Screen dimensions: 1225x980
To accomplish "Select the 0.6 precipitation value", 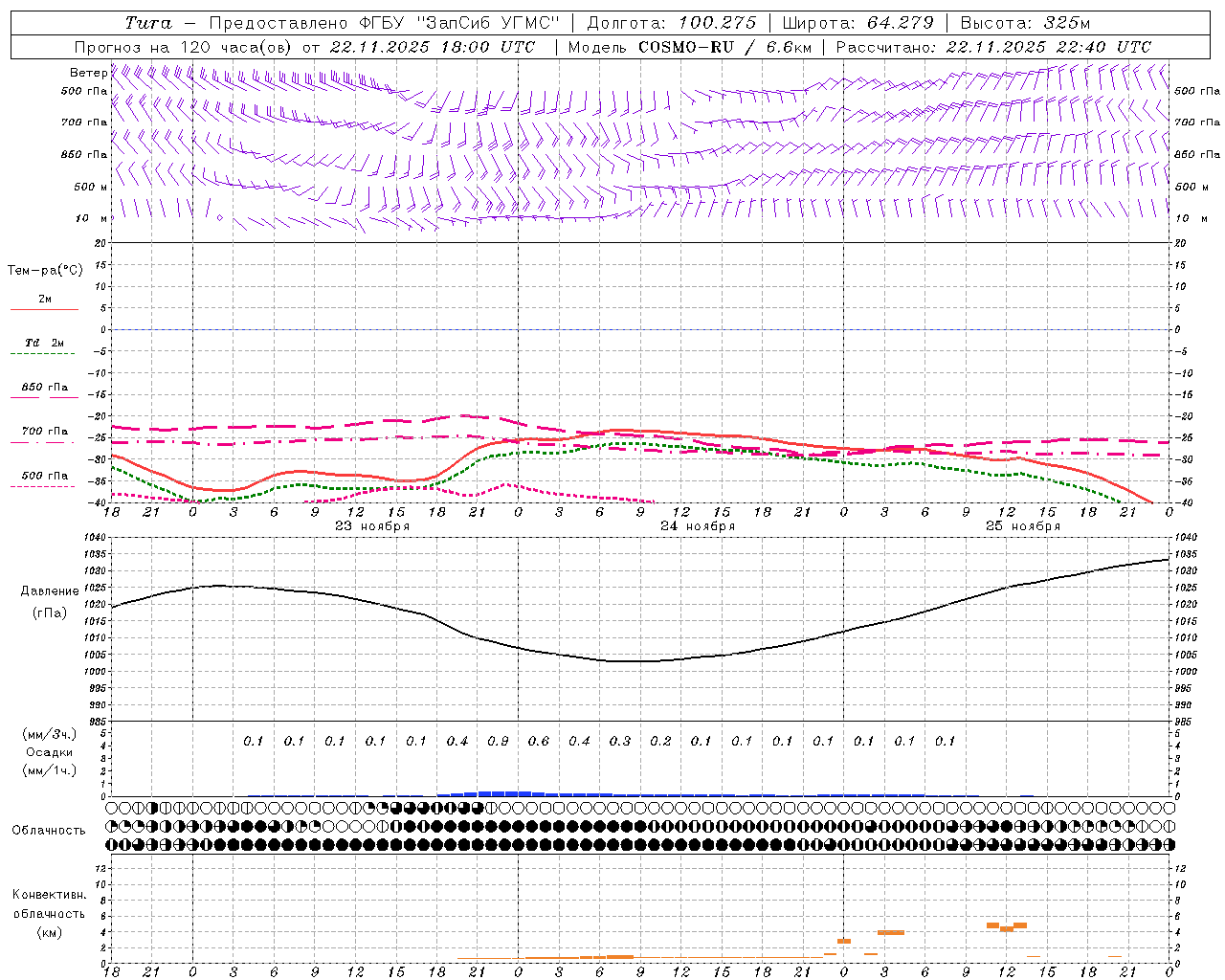I will point(539,742).
